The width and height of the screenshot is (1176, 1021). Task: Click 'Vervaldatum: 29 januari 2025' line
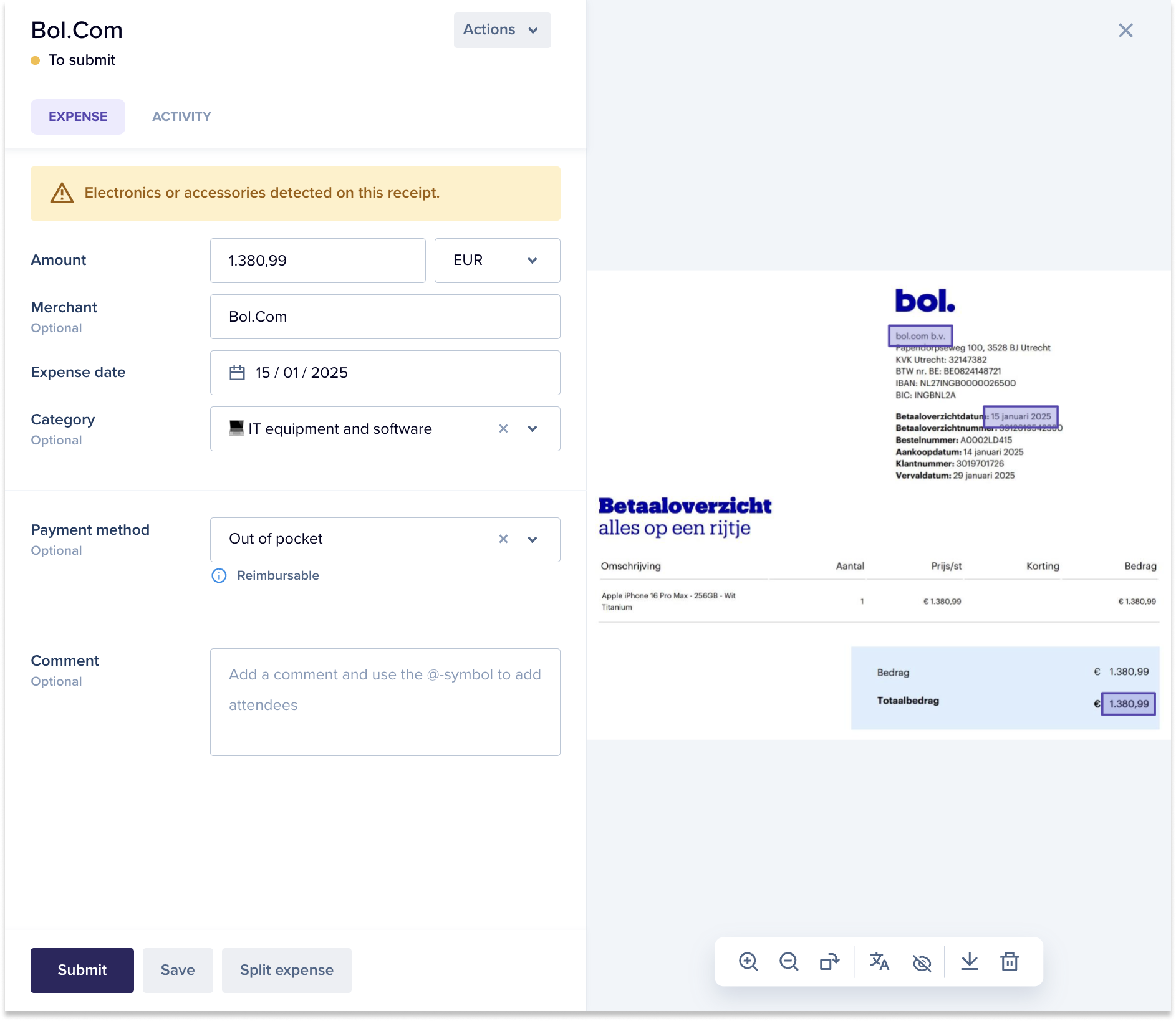pyautogui.click(x=955, y=476)
